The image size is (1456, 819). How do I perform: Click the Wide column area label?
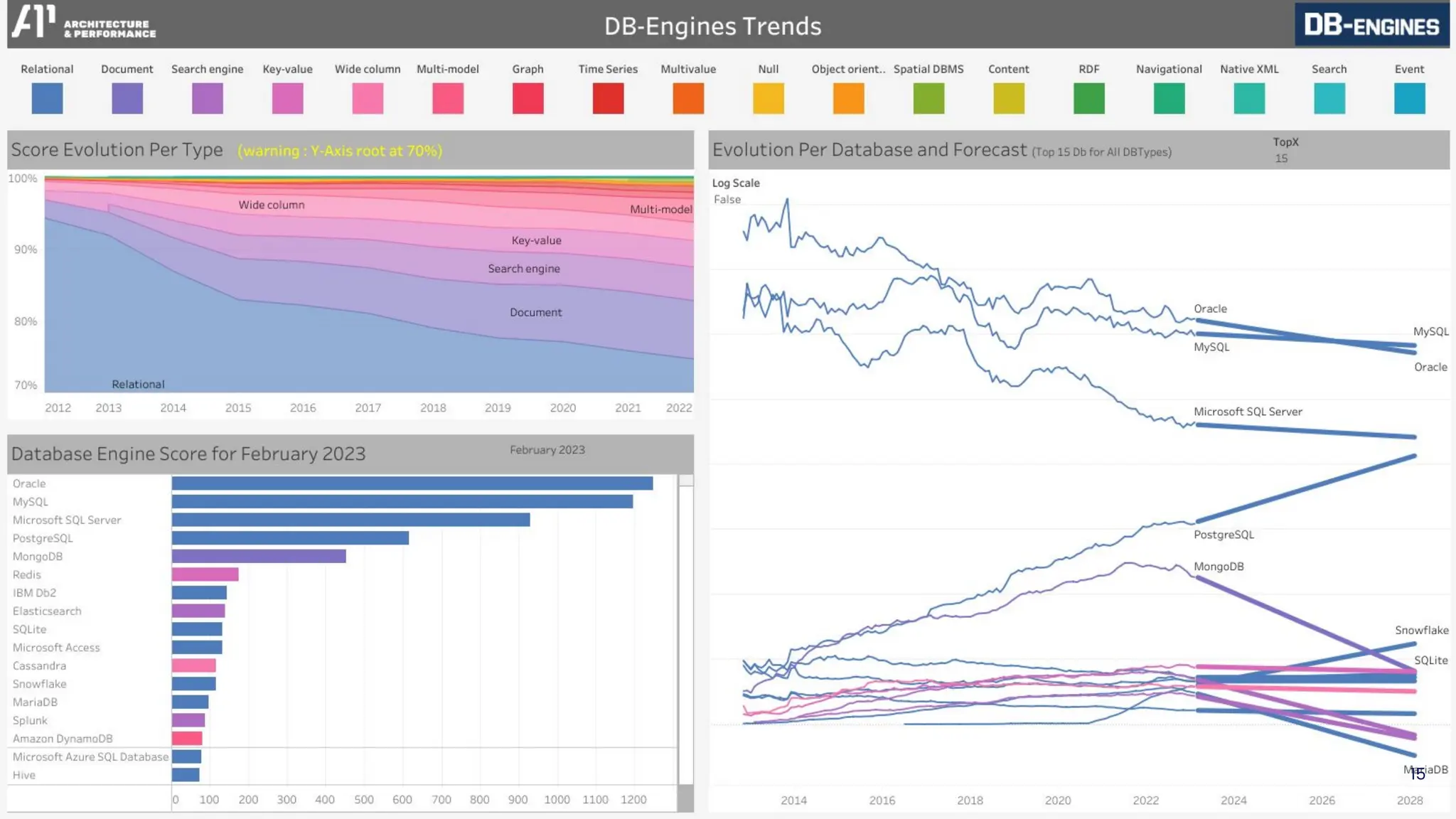point(271,205)
